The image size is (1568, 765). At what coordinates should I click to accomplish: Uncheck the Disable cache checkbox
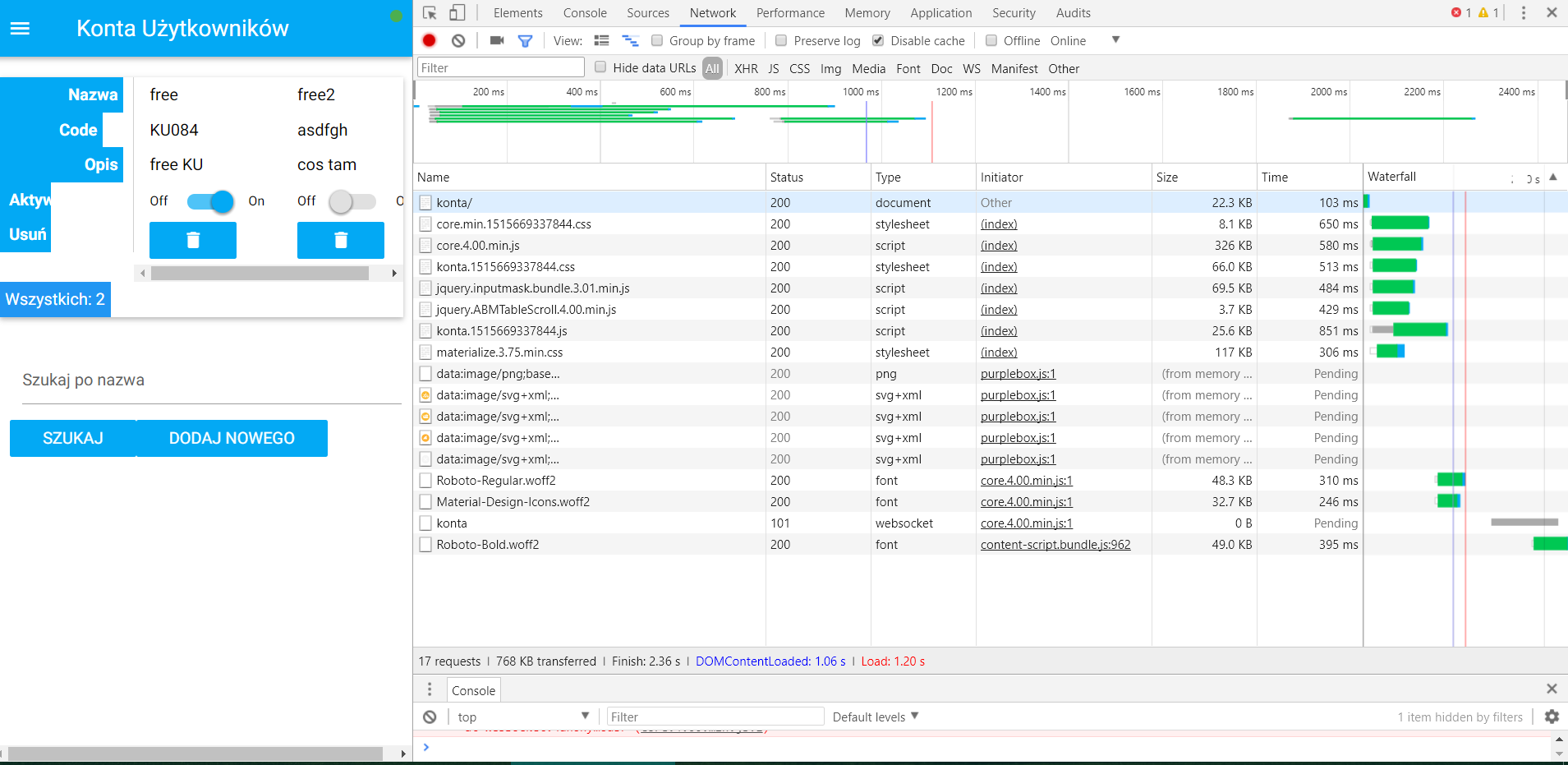pos(878,40)
